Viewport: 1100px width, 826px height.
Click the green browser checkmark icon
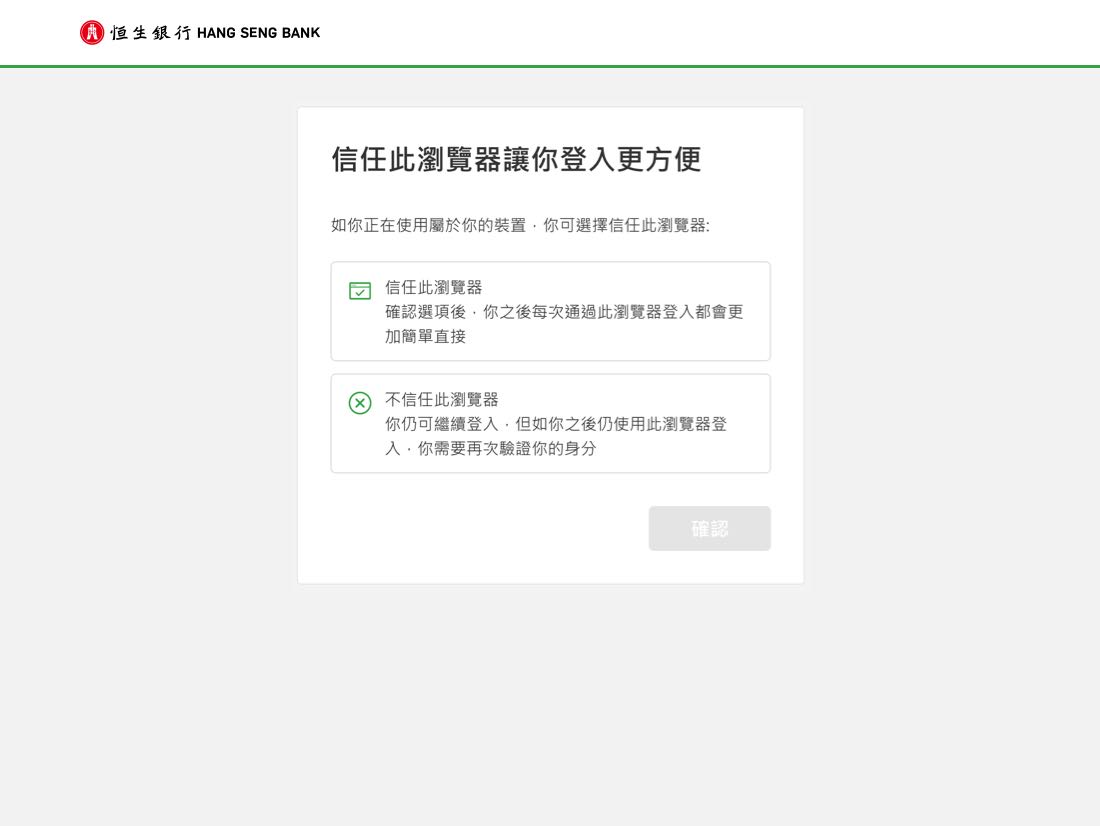360,291
